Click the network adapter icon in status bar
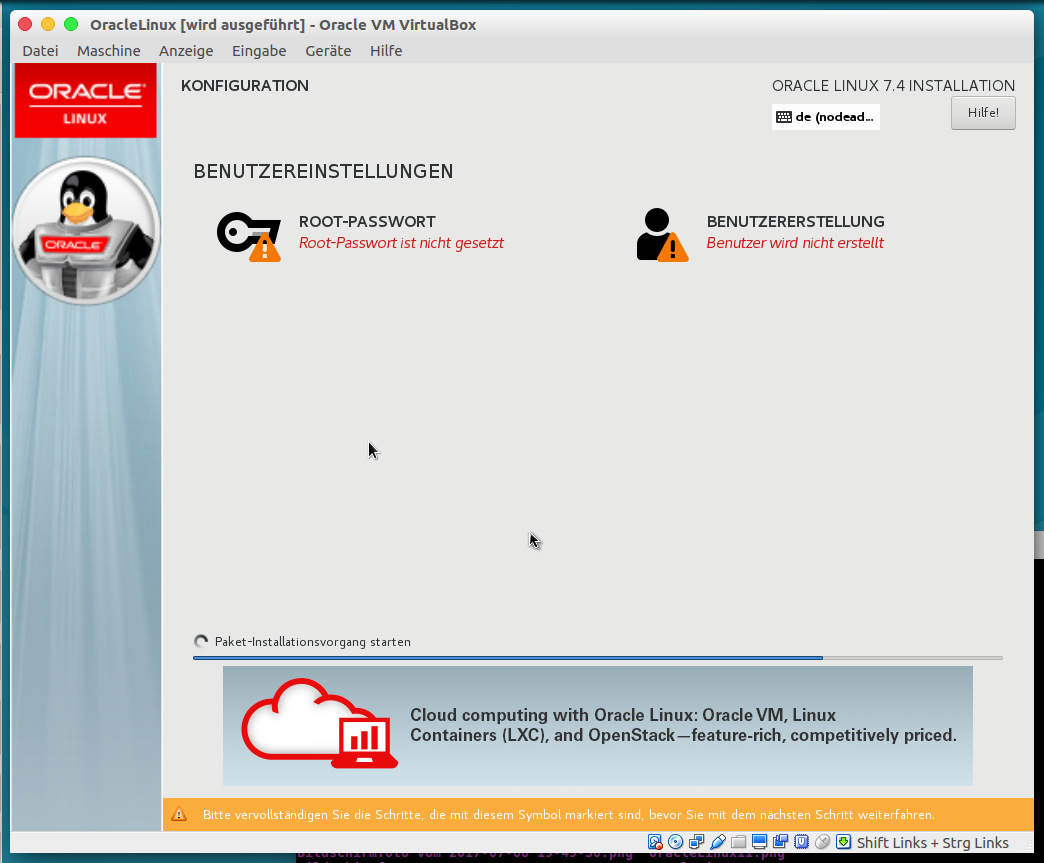The width and height of the screenshot is (1044, 863). click(697, 841)
